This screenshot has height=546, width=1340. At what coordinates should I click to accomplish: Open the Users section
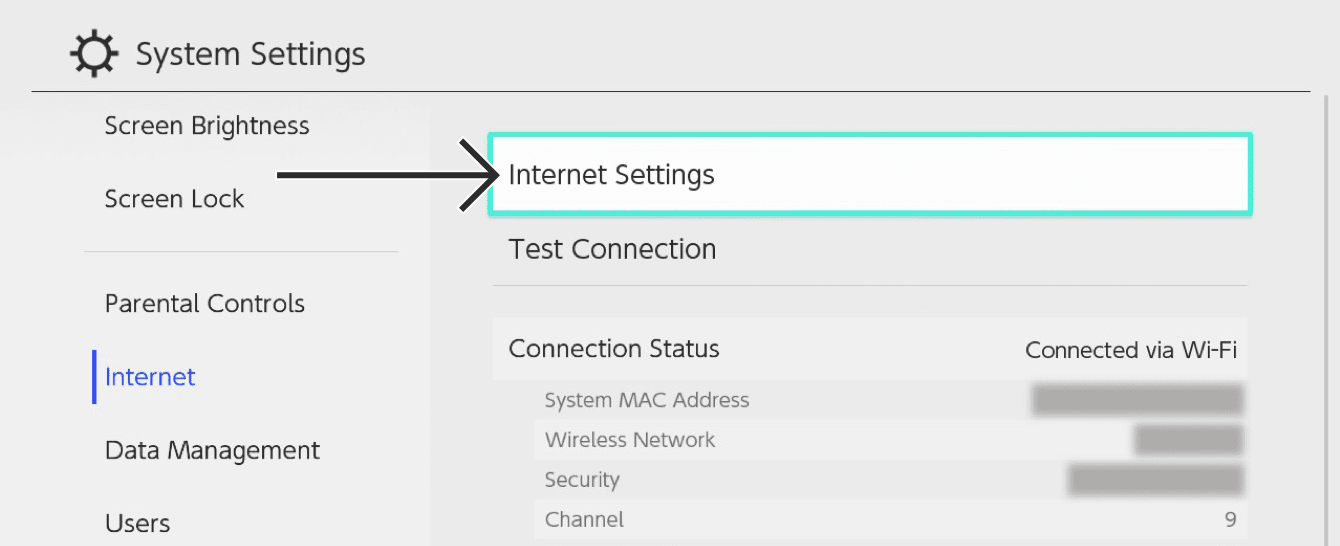(x=137, y=523)
